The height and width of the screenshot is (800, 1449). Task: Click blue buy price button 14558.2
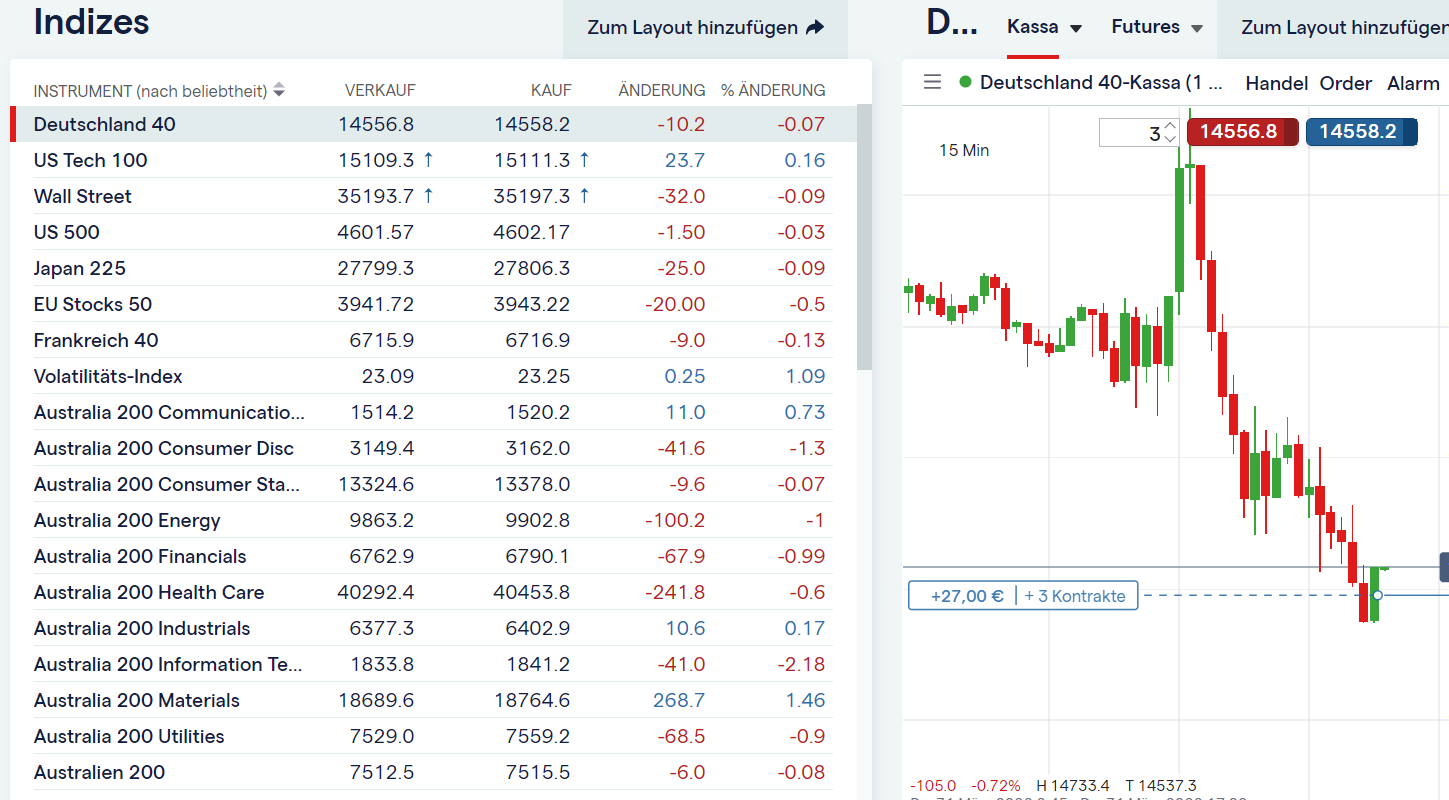point(1360,132)
